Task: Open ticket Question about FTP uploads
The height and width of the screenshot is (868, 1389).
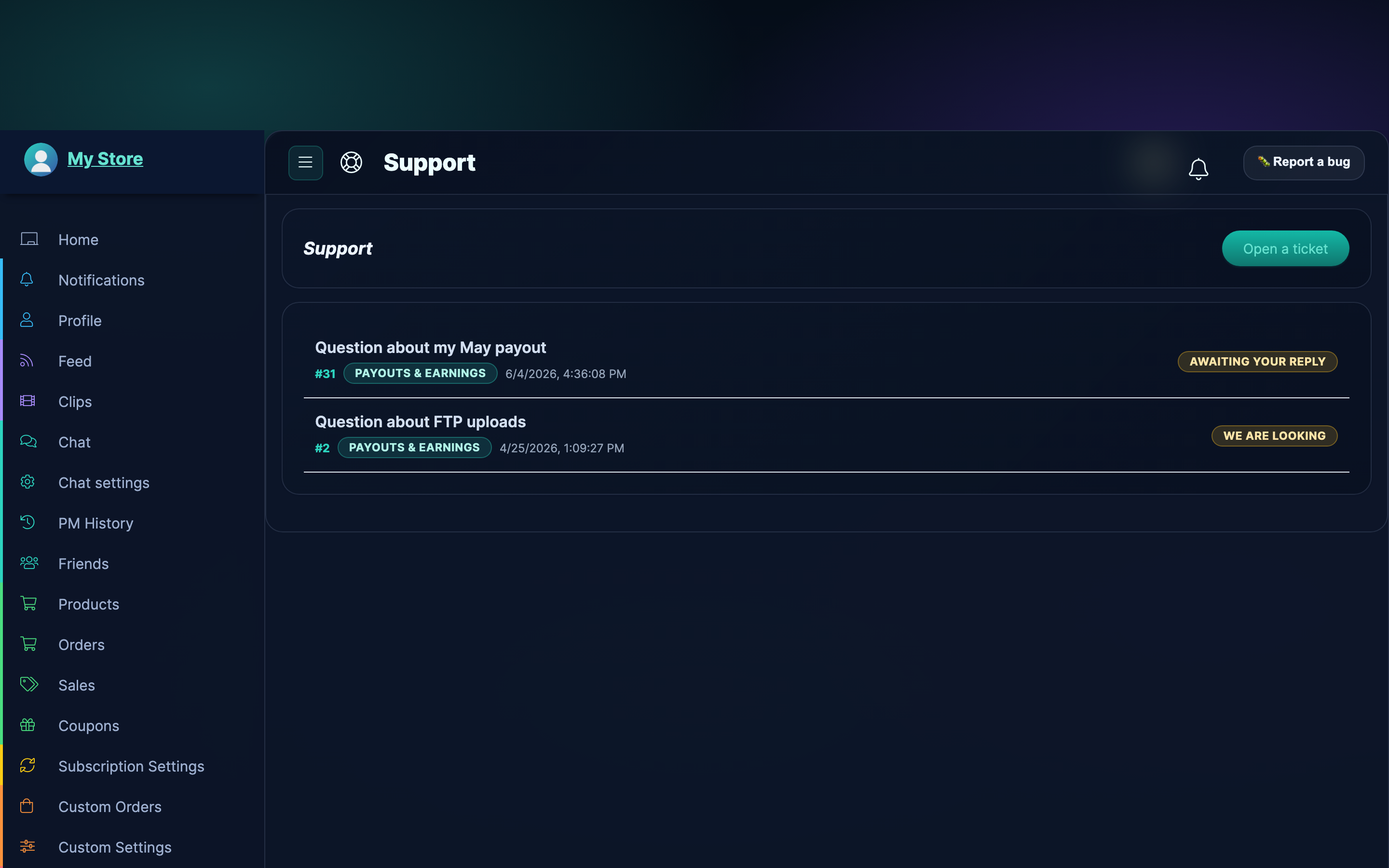Action: (x=420, y=422)
